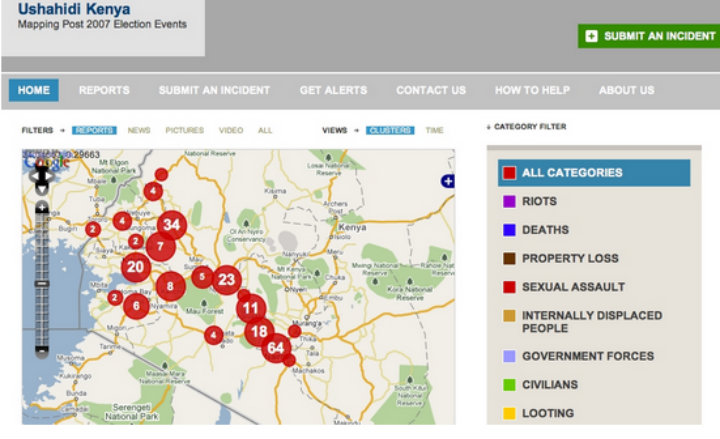
Task: Click the blue Deaths color swatch
Action: [x=509, y=230]
